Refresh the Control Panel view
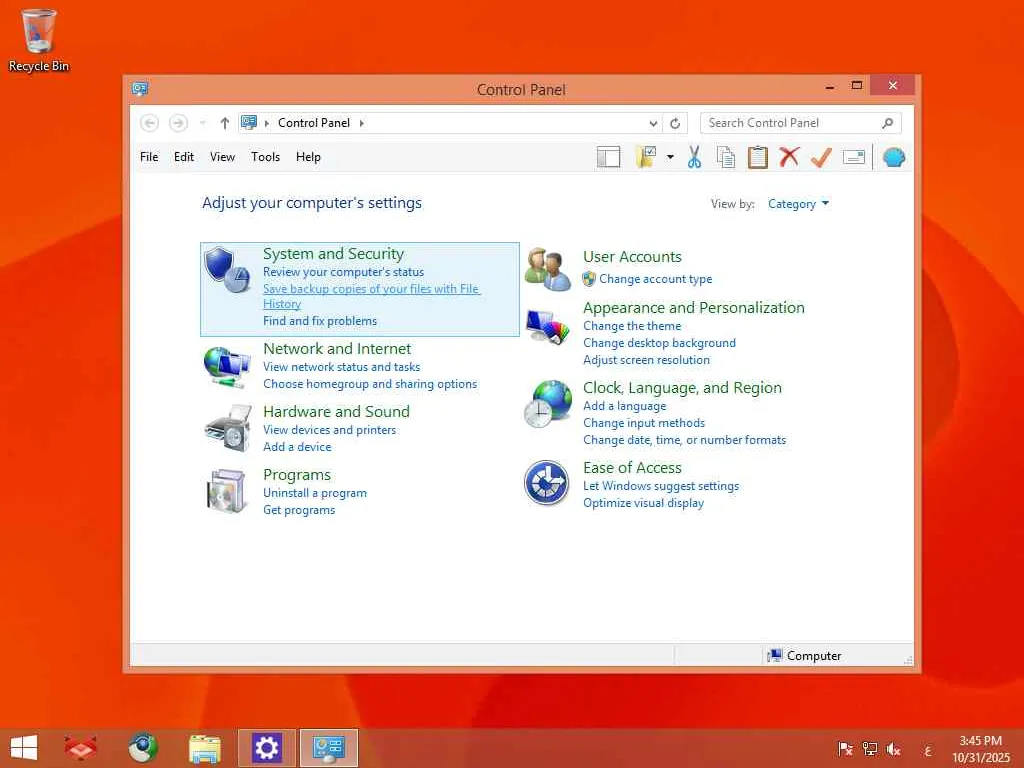This screenshot has width=1024, height=768. 675,123
